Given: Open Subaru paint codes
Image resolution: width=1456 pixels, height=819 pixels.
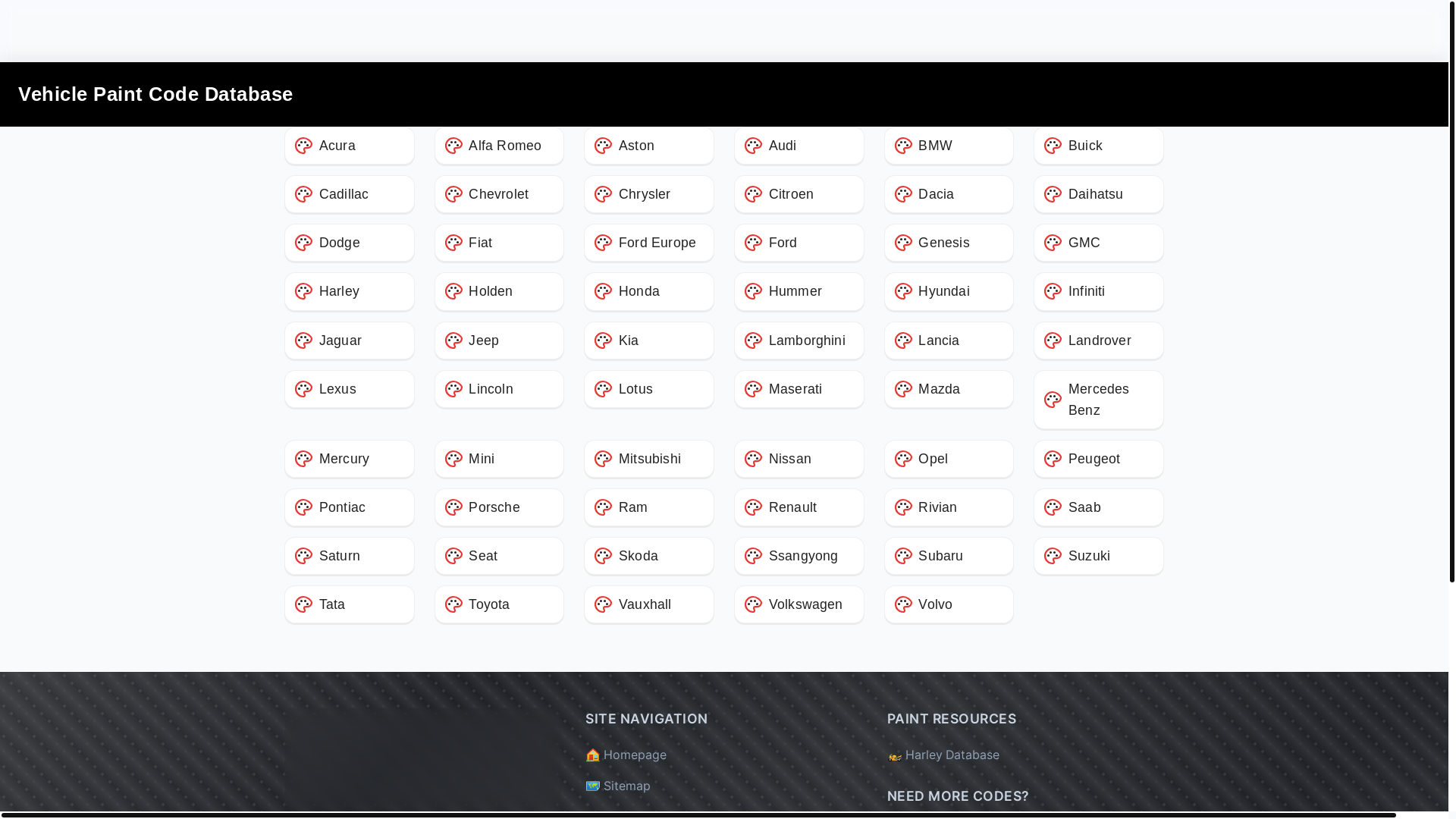Looking at the screenshot, I should (949, 556).
